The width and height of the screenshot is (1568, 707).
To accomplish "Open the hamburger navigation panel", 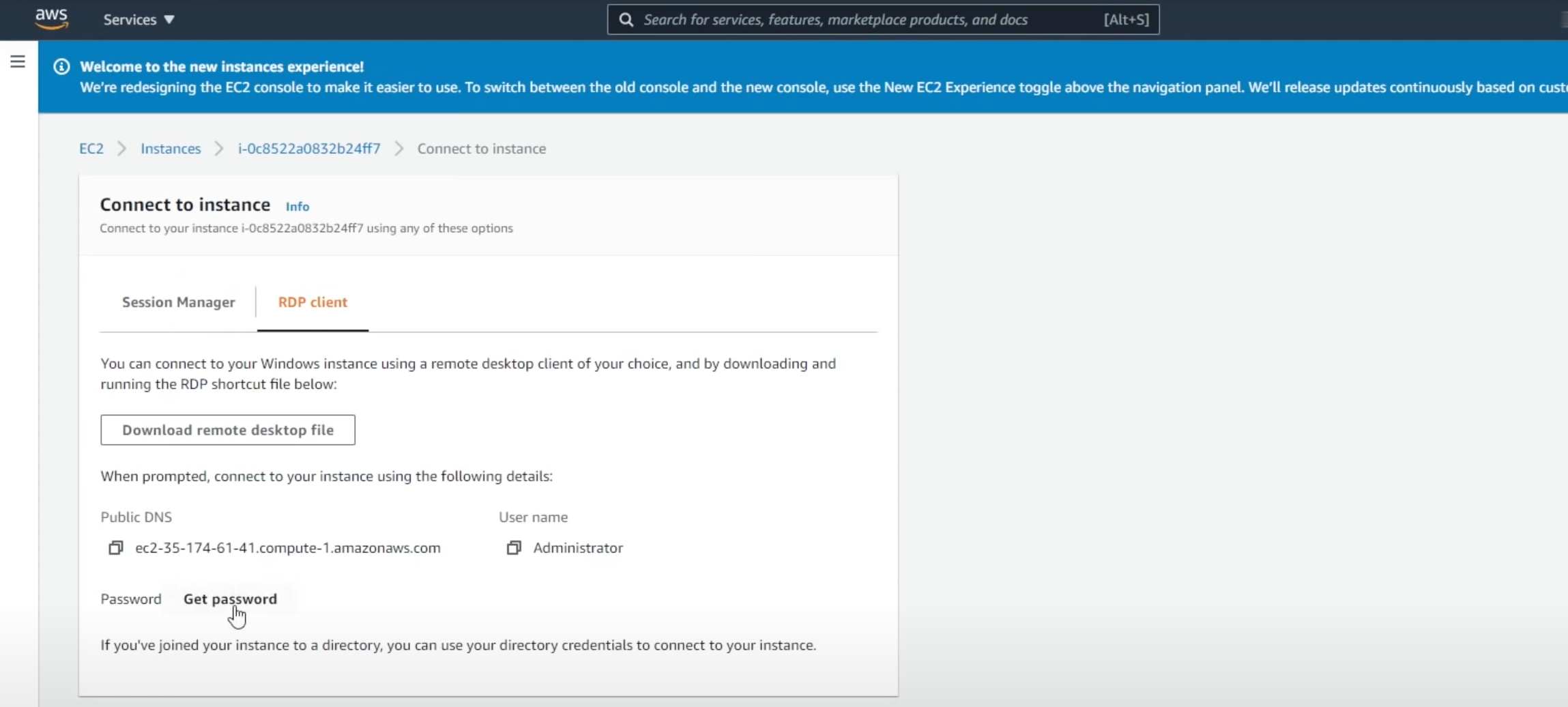I will tap(18, 62).
